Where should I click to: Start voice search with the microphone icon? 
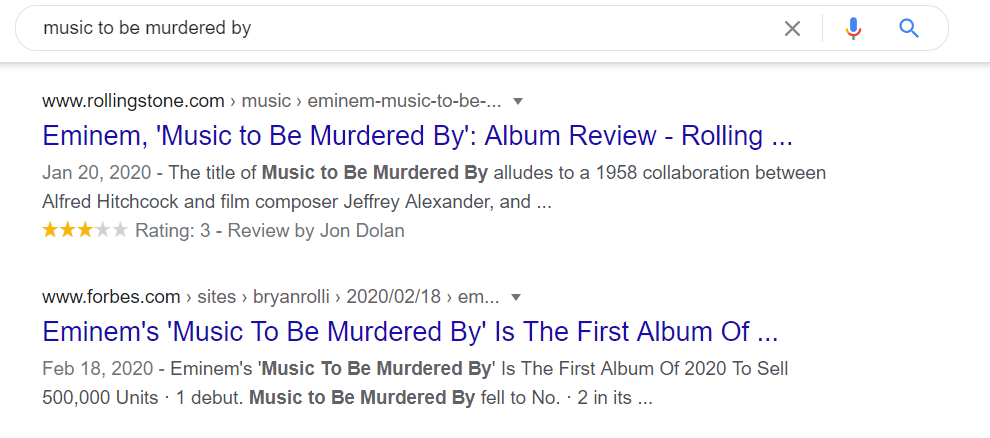853,29
